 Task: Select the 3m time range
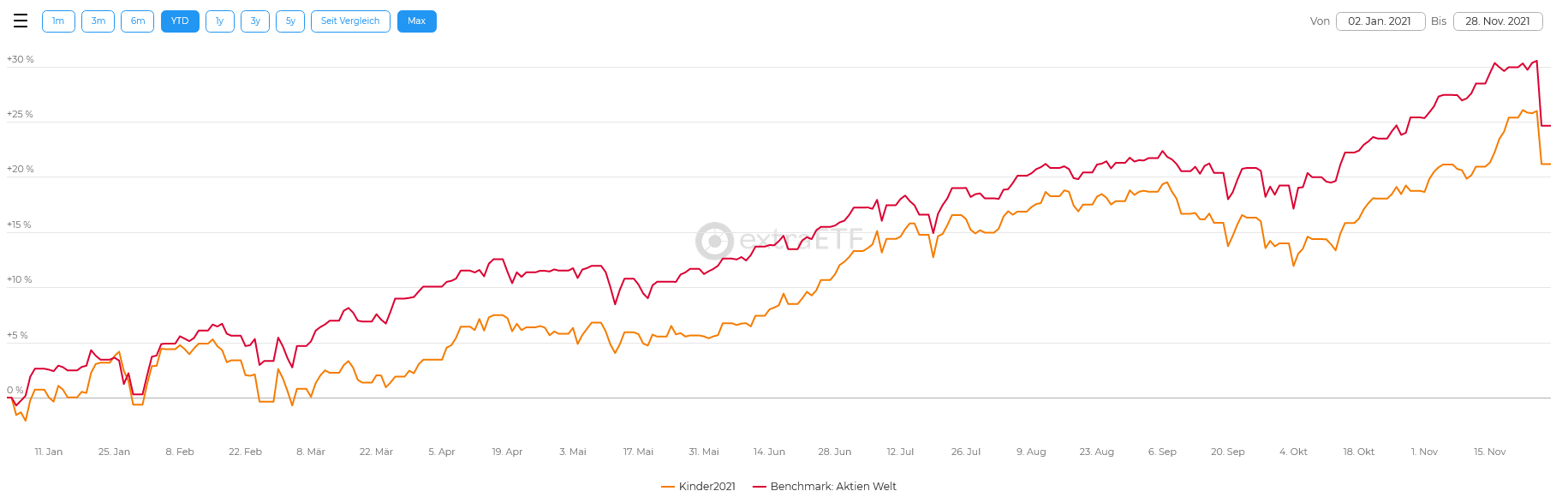click(x=98, y=21)
